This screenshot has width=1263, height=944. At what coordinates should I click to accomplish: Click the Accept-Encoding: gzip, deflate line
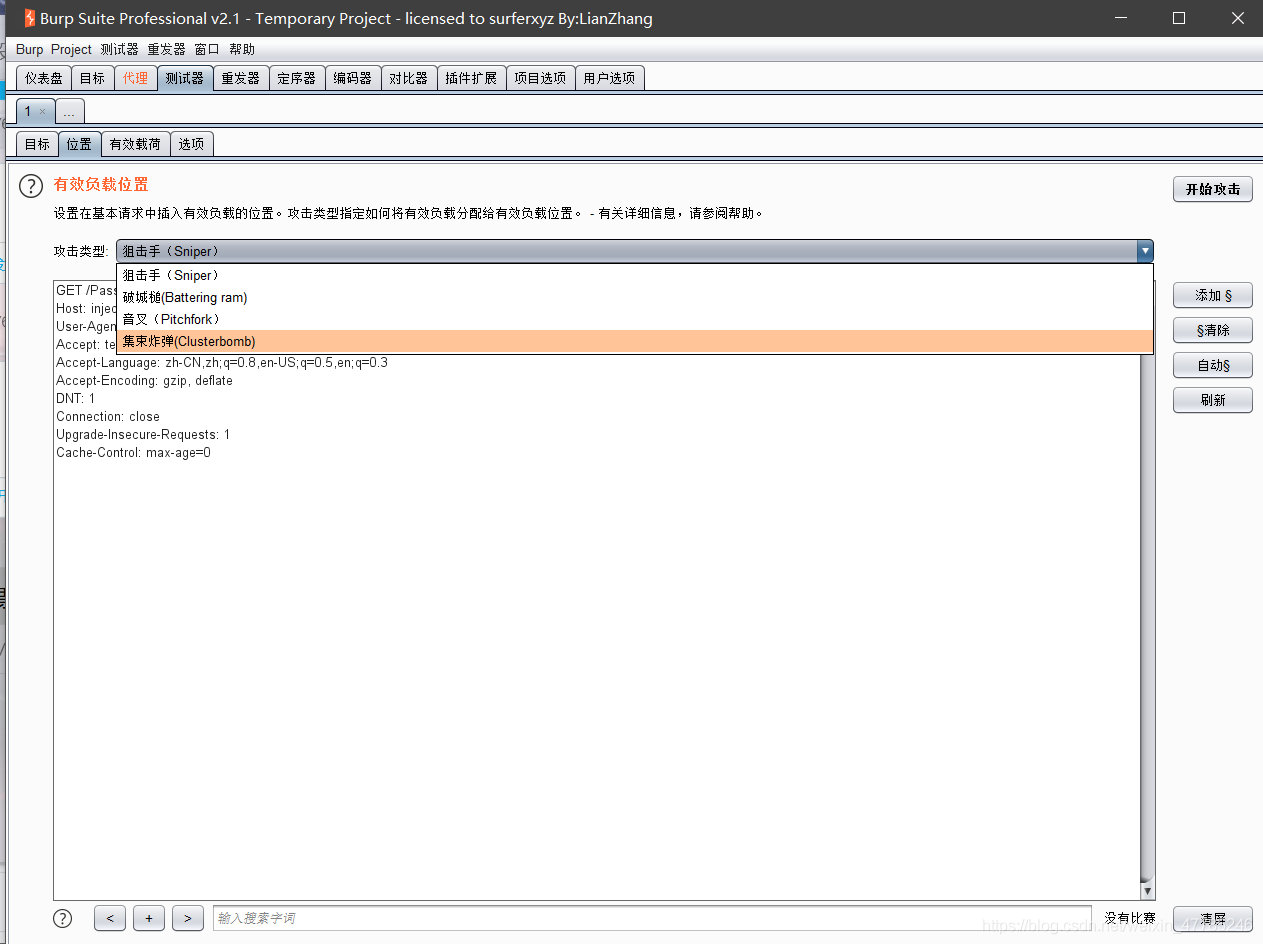[144, 381]
